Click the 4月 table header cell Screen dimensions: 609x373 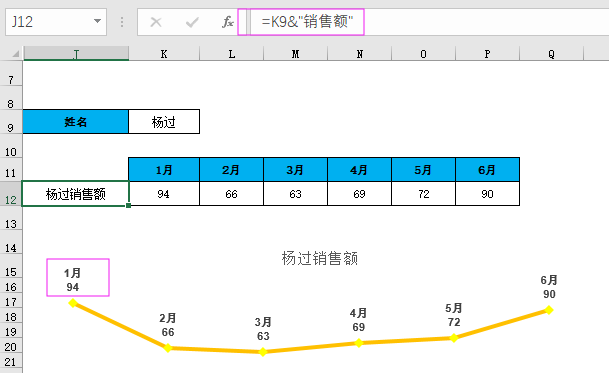click(359, 170)
